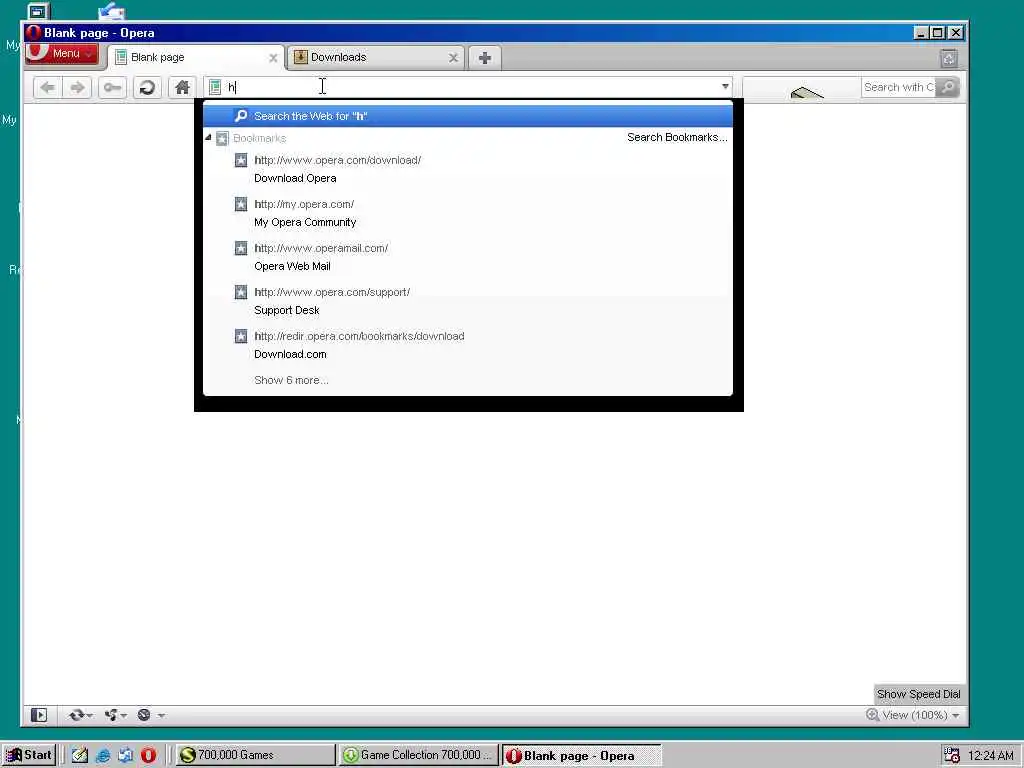
Task: Open the Download Opera bookmark suggestion
Action: (x=468, y=169)
